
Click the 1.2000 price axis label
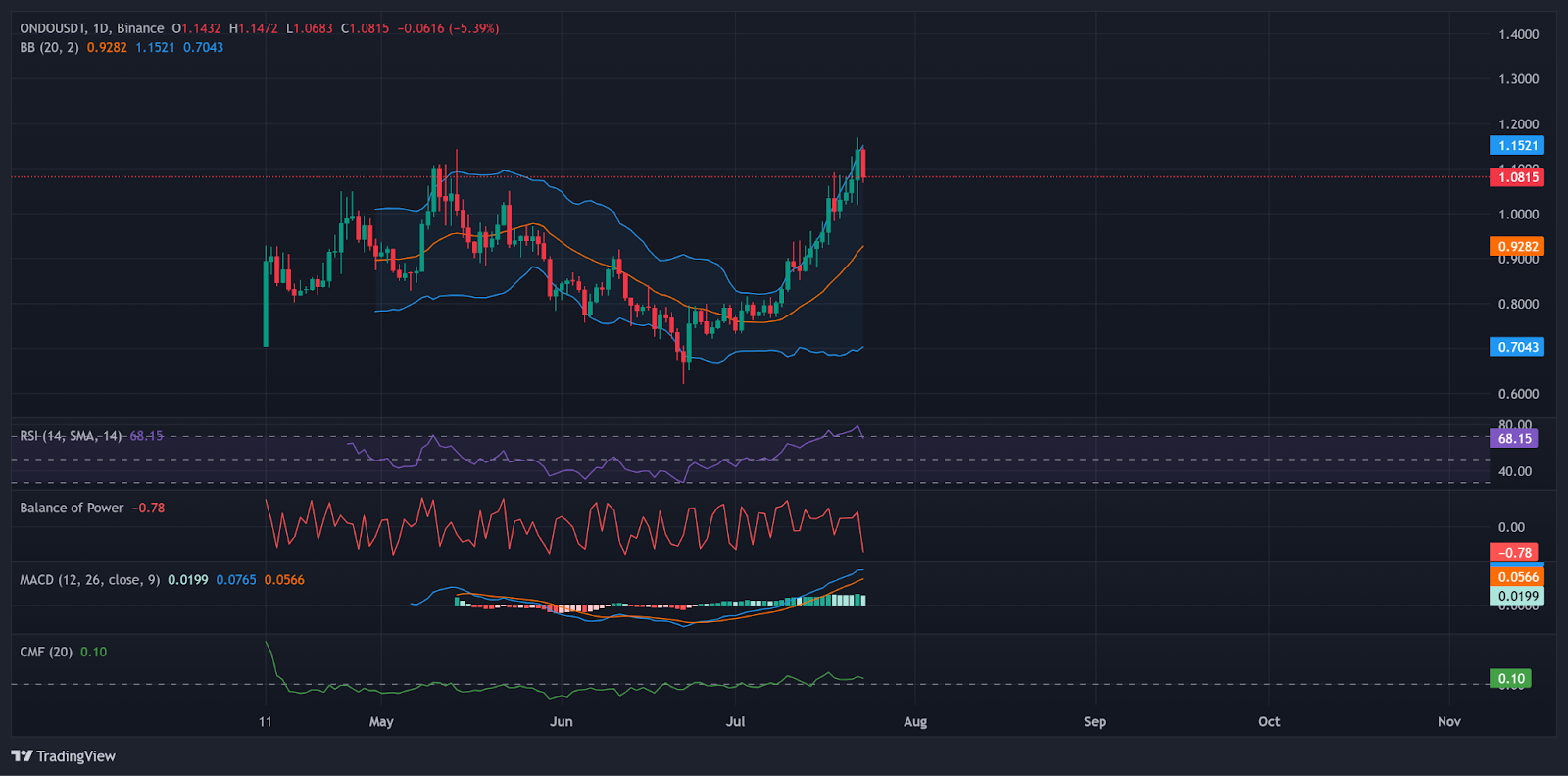(x=1518, y=124)
